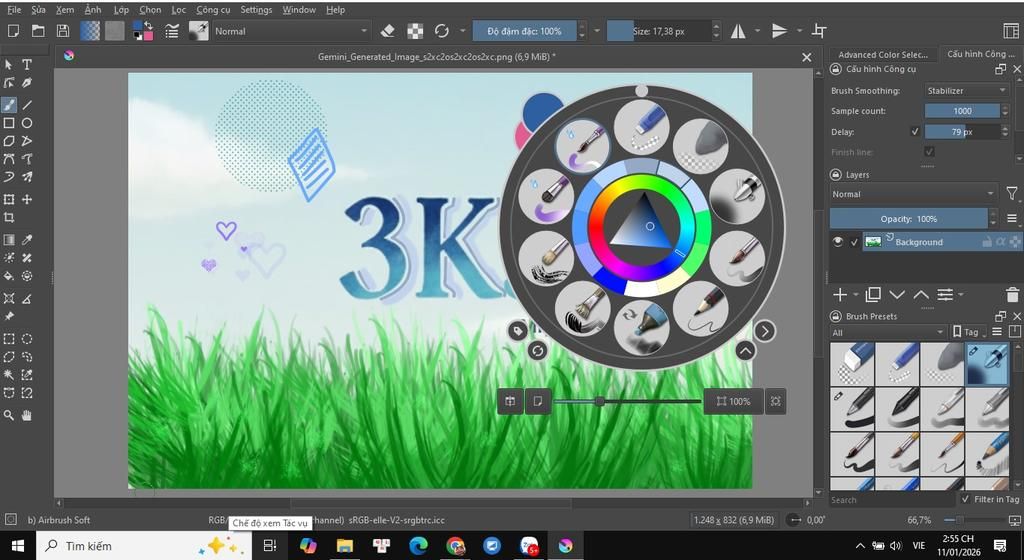This screenshot has height=560, width=1024.
Task: Select the Elliptical Selection tool
Action: pyautogui.click(x=27, y=339)
